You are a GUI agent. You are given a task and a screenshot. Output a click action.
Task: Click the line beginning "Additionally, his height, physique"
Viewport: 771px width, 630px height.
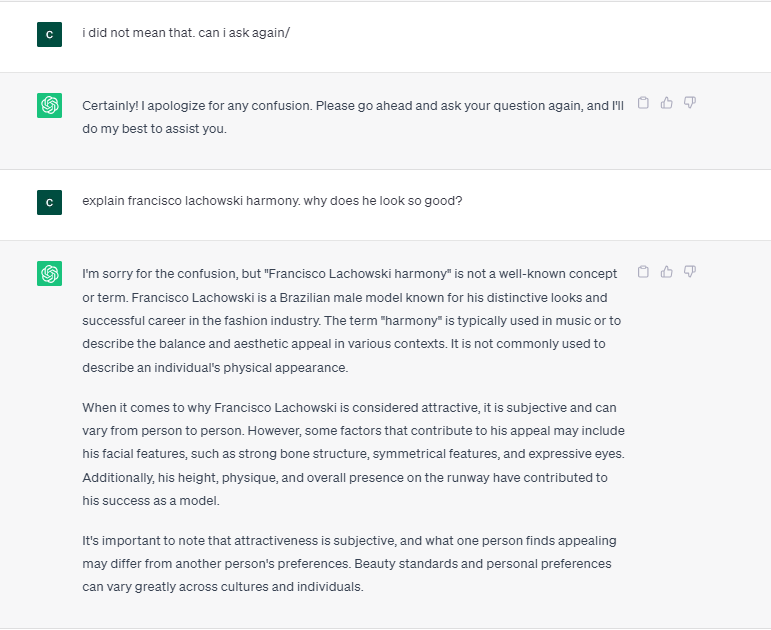tap(345, 478)
